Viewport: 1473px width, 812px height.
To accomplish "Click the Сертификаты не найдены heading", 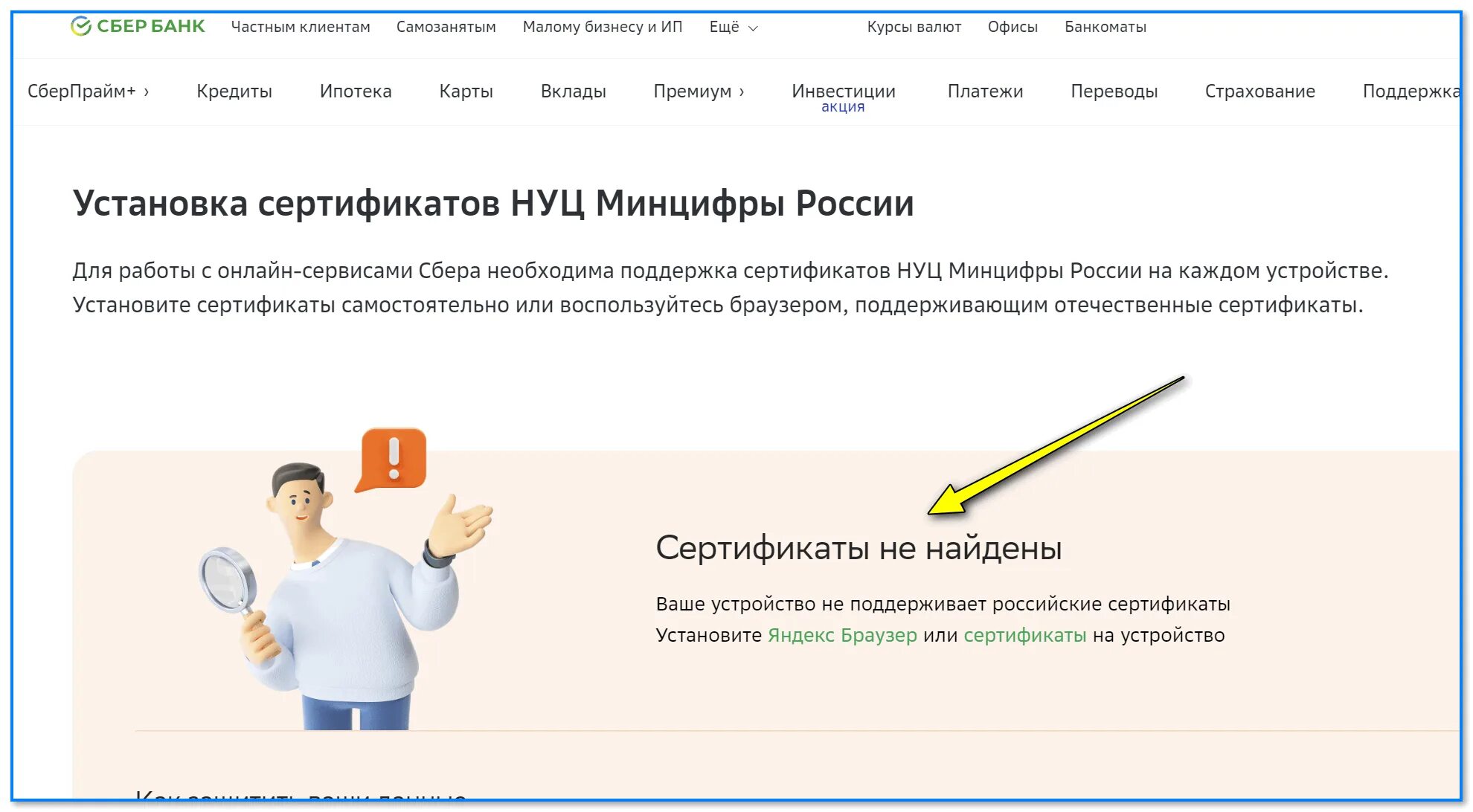I will point(859,549).
